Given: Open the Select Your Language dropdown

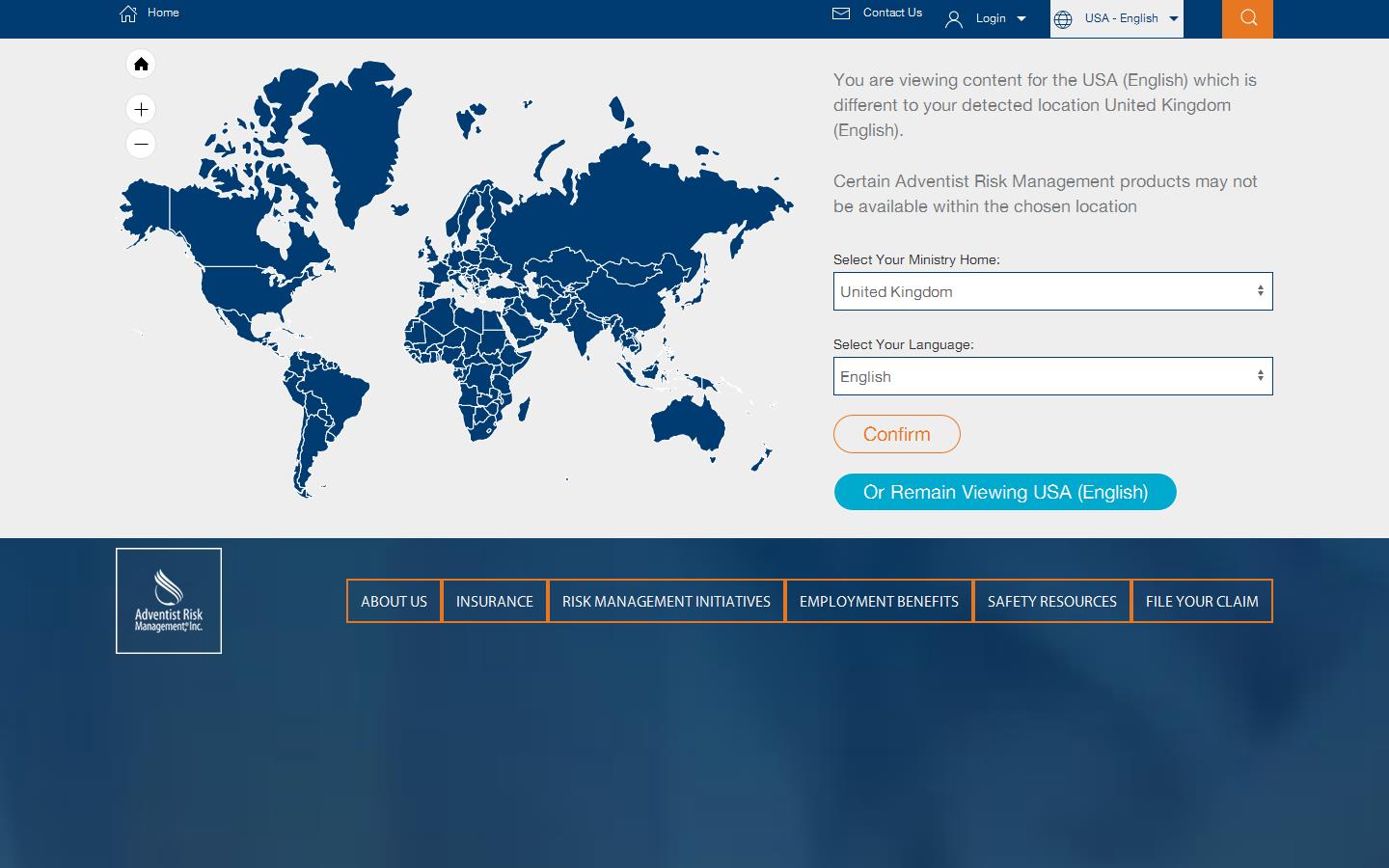Looking at the screenshot, I should [1052, 376].
